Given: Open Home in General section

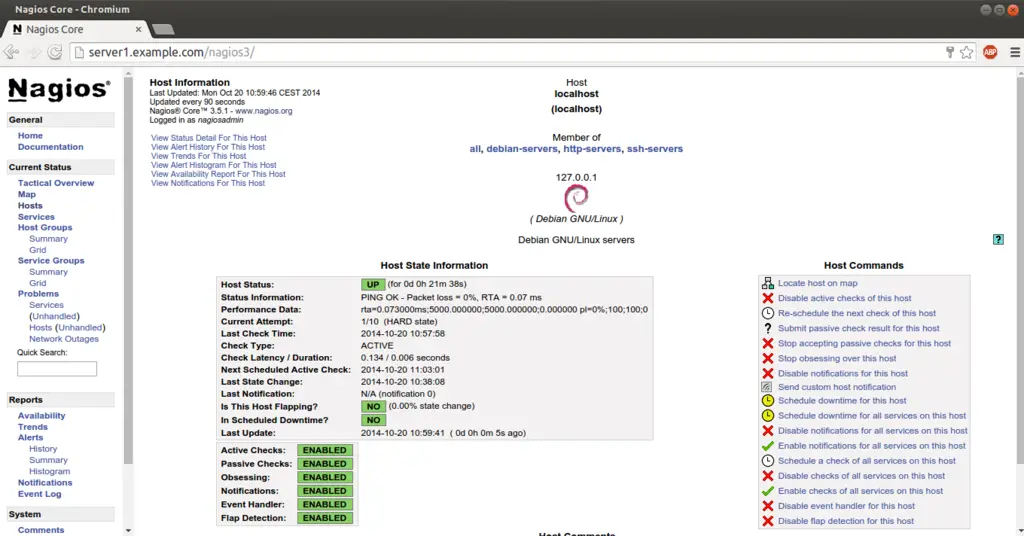Looking at the screenshot, I should (30, 136).
